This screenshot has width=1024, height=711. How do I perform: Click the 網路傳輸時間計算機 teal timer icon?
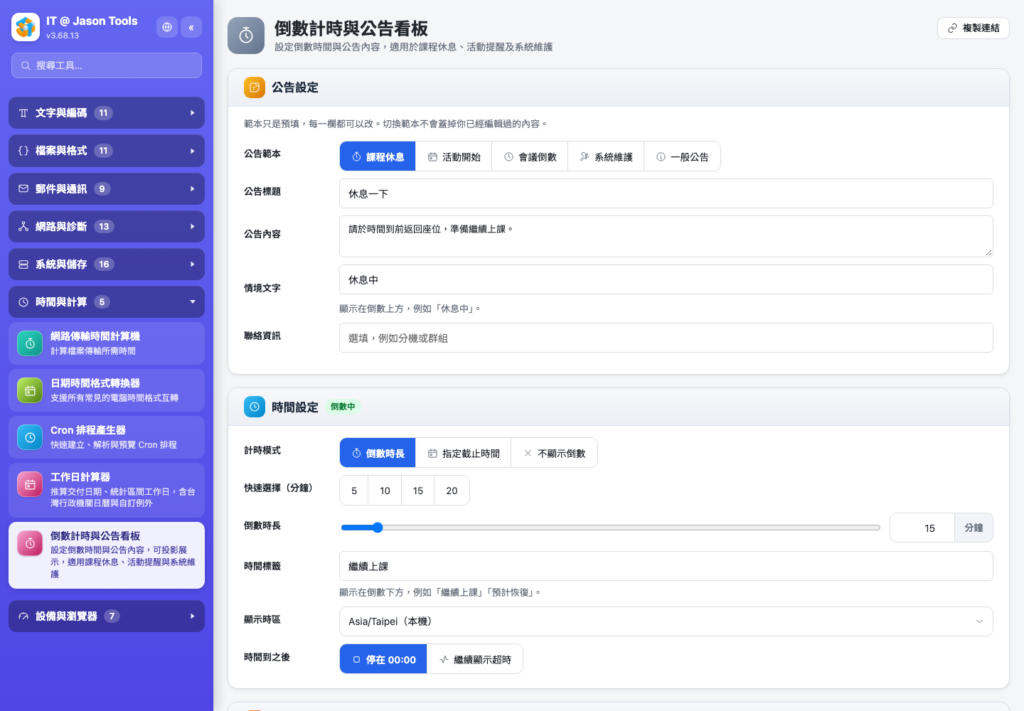tap(30, 343)
